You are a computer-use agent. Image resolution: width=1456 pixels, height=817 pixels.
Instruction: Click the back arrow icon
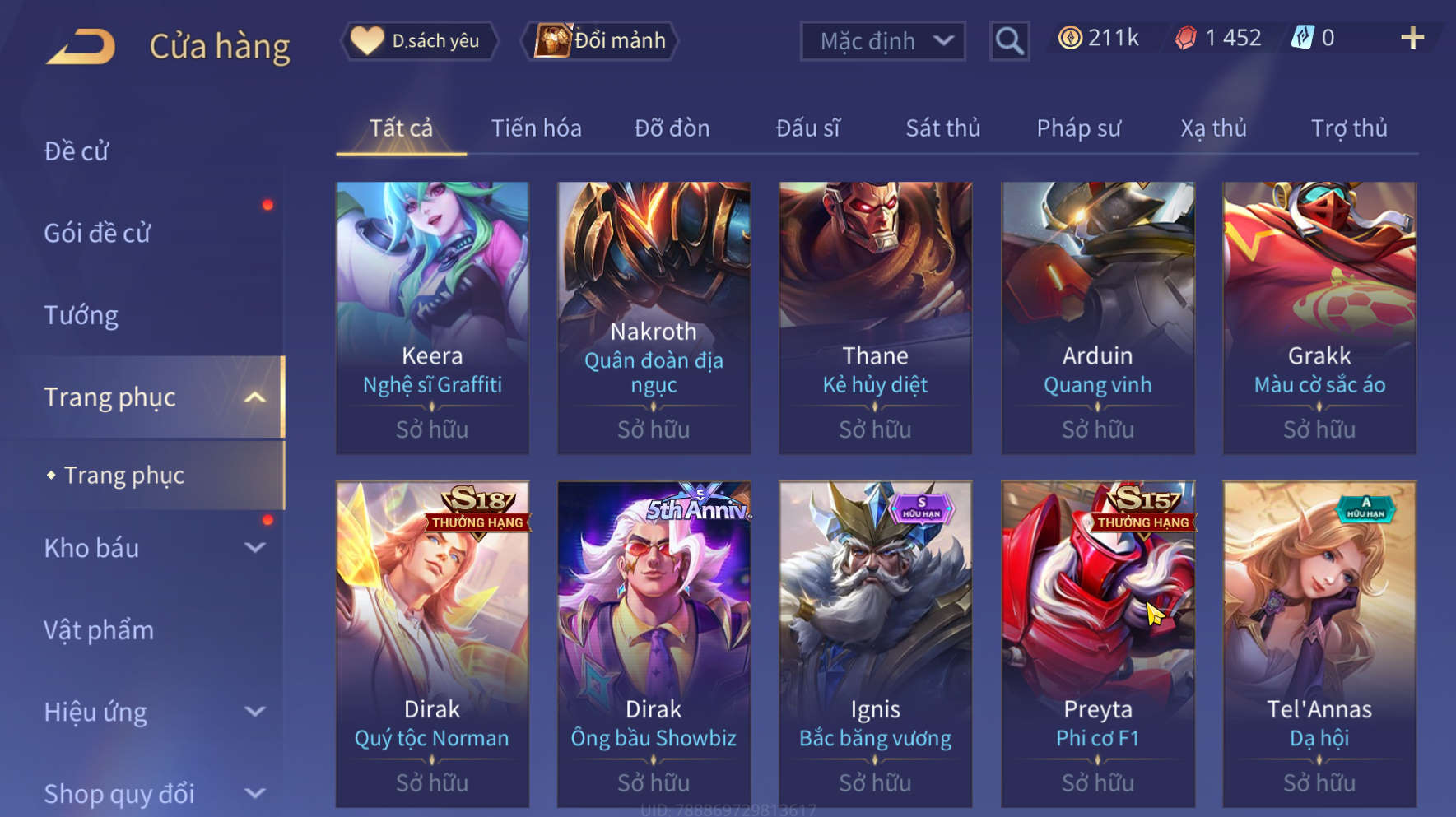click(80, 47)
